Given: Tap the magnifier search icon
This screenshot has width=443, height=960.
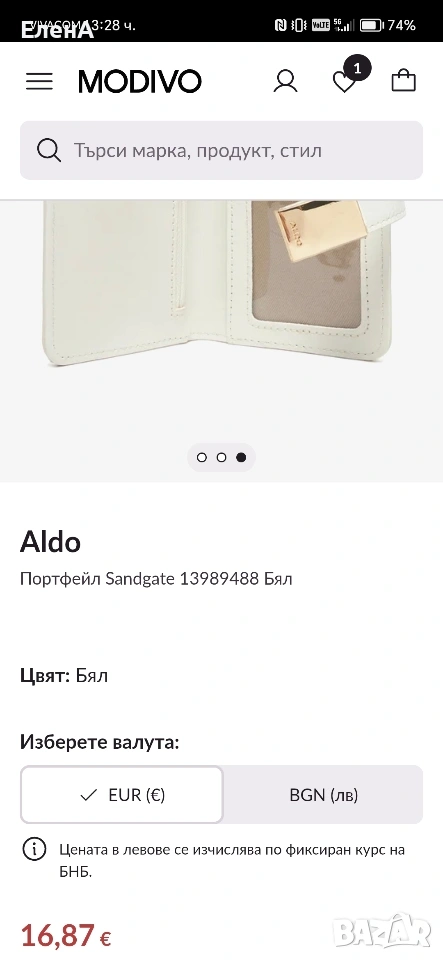Looking at the screenshot, I should [x=48, y=150].
